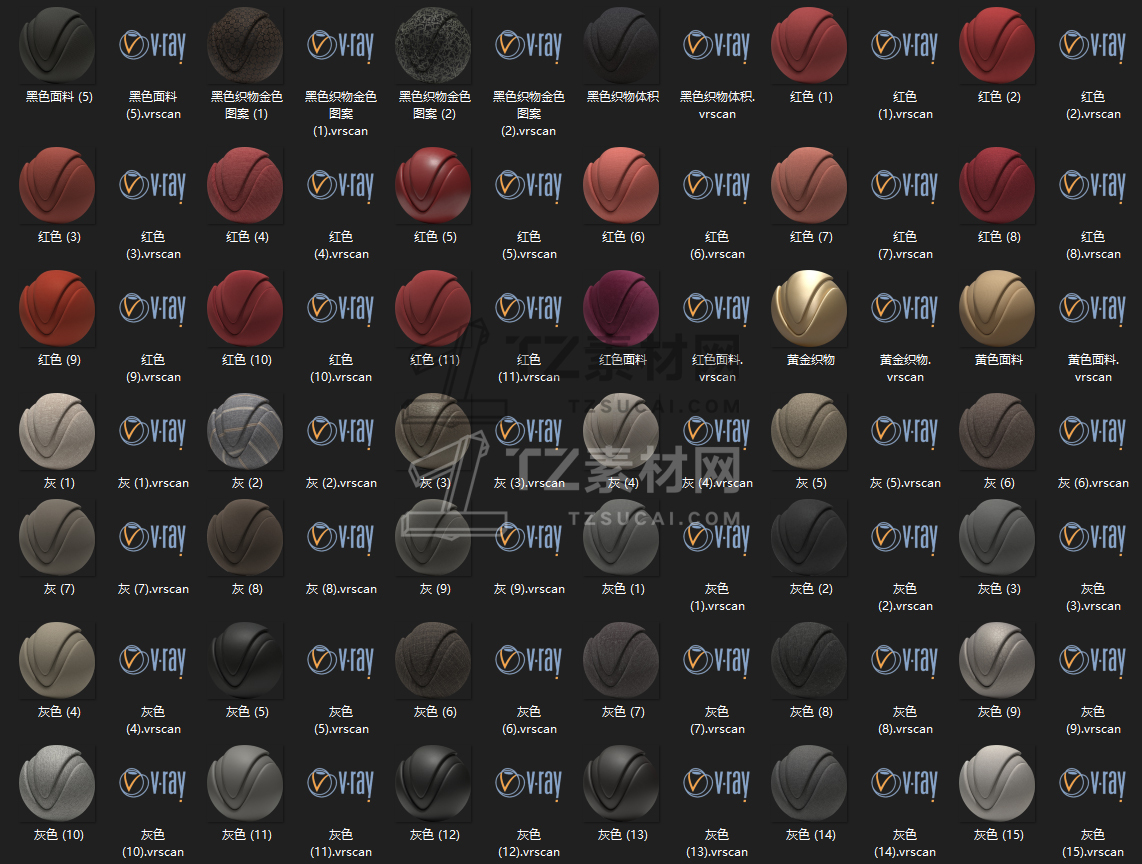The width and height of the screenshot is (1142, 864).
Task: Click the 黑色织物金色图案 (2).vrscan V-Ray icon
Action: point(528,45)
